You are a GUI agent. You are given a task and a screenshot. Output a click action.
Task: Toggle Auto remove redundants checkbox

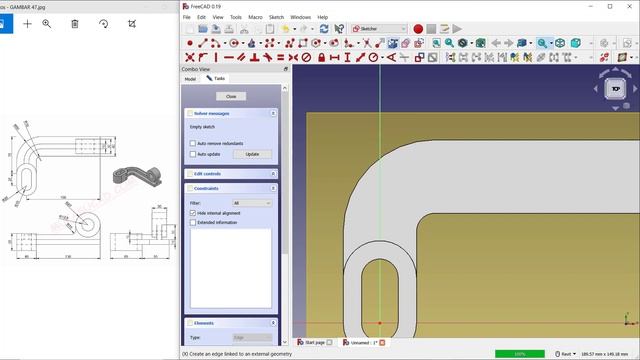click(x=193, y=143)
